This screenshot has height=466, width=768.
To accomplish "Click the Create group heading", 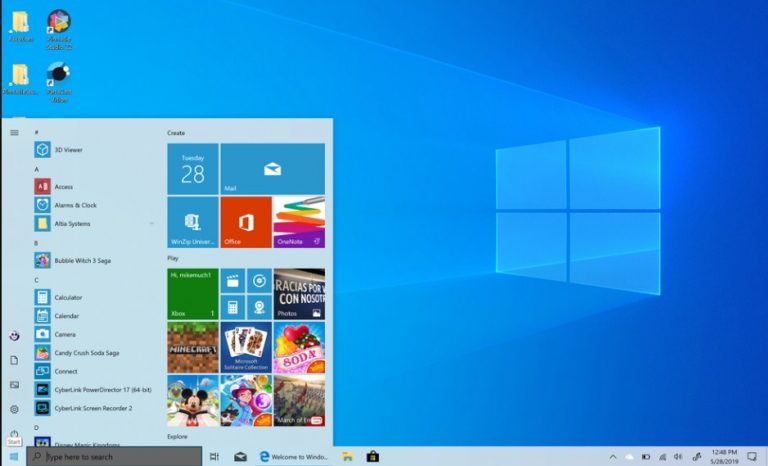I will [176, 133].
